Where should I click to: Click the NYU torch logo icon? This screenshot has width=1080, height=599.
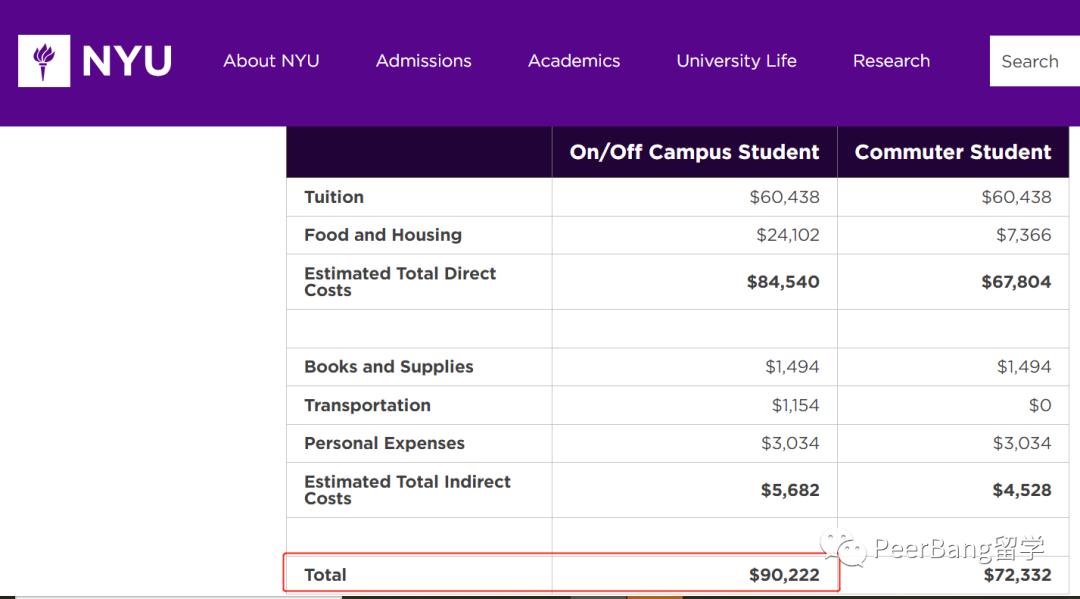(x=44, y=61)
